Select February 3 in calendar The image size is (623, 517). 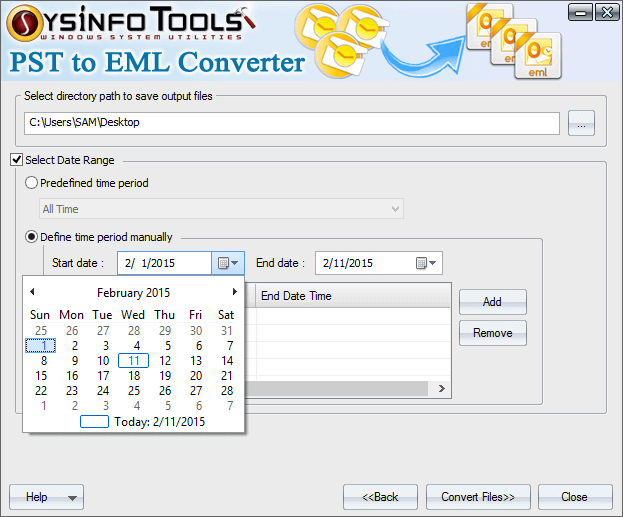(x=105, y=346)
